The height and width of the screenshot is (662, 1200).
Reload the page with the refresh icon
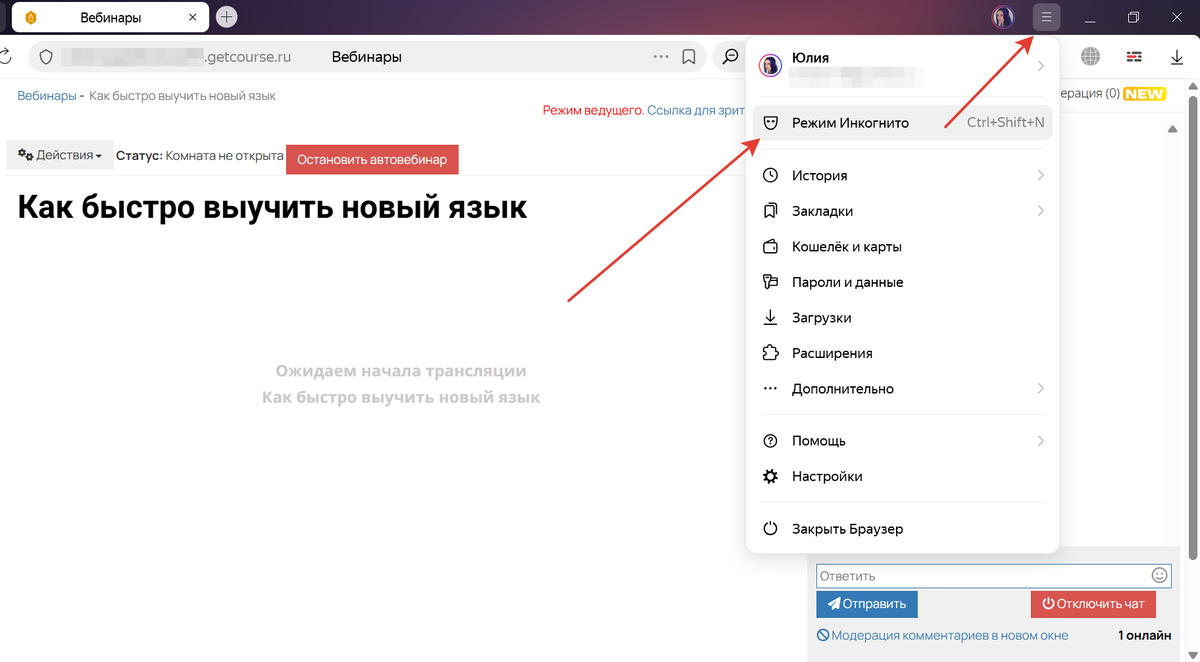8,57
